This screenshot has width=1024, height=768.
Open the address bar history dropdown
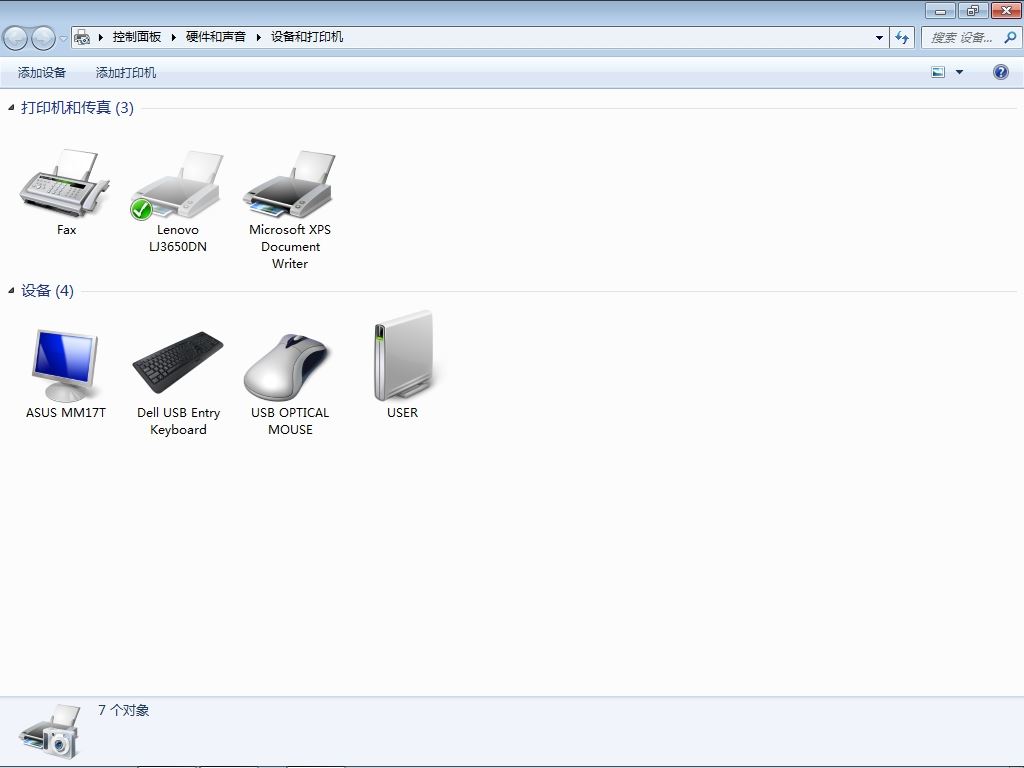879,37
